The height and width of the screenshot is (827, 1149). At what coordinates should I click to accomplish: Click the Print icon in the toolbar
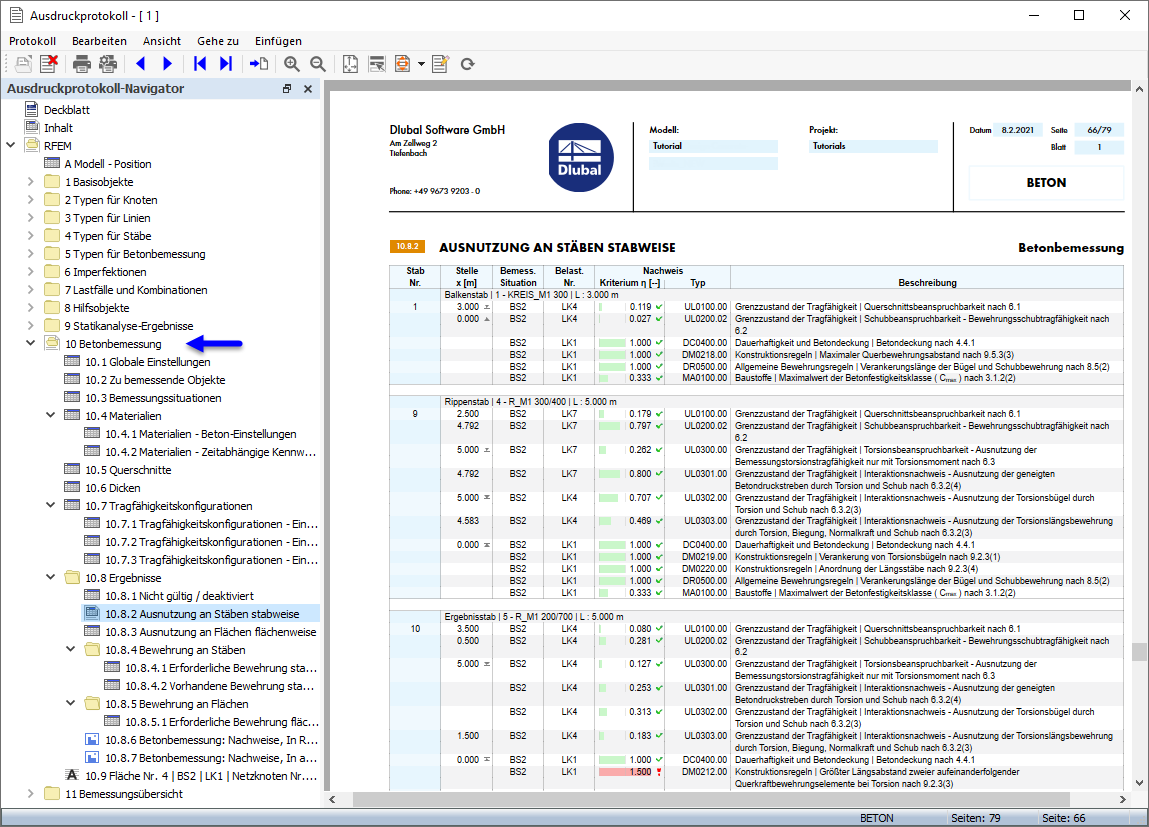point(82,64)
